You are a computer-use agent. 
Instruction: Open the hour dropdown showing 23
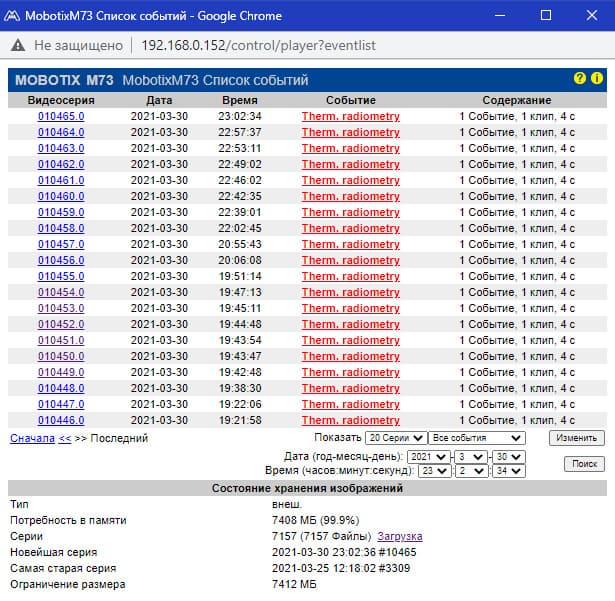pos(435,470)
